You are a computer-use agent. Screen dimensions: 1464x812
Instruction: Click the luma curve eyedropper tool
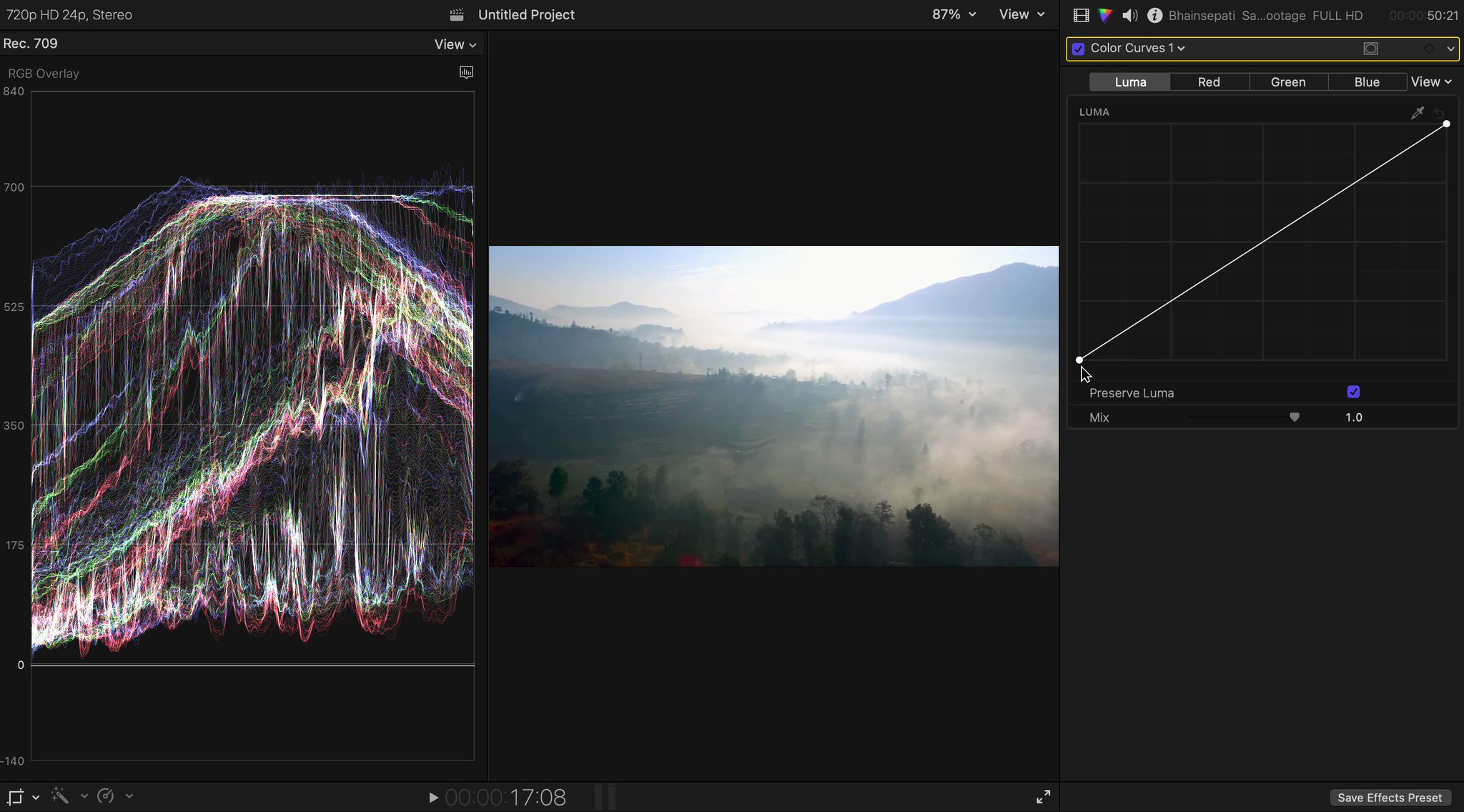1417,112
